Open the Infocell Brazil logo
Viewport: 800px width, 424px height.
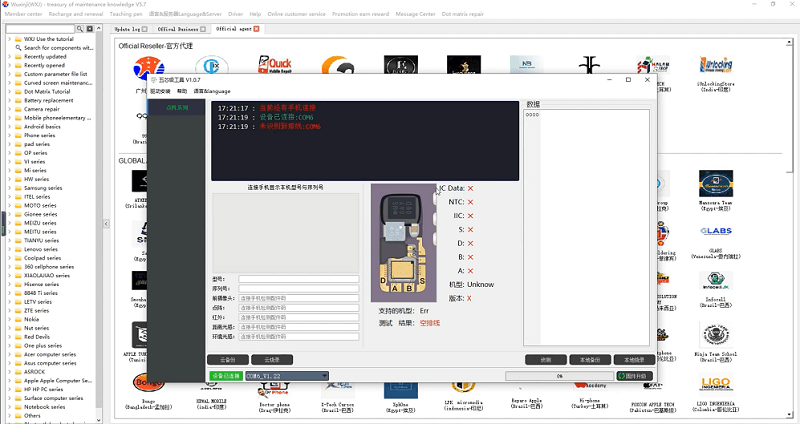pyautogui.click(x=716, y=281)
